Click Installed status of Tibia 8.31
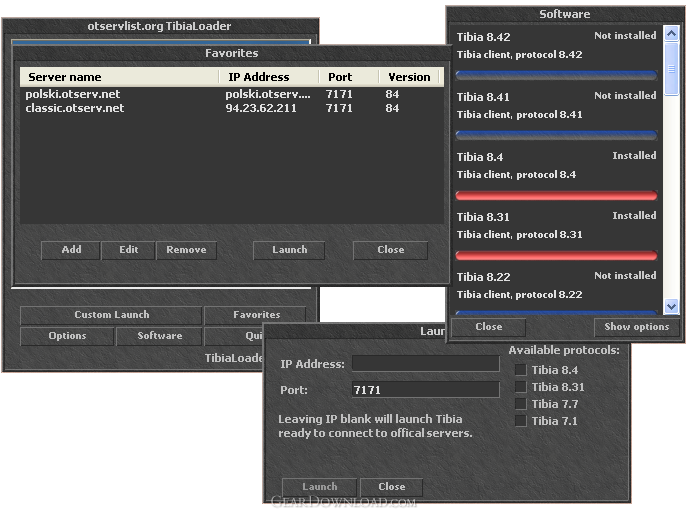This screenshot has width=688, height=510. (x=634, y=215)
